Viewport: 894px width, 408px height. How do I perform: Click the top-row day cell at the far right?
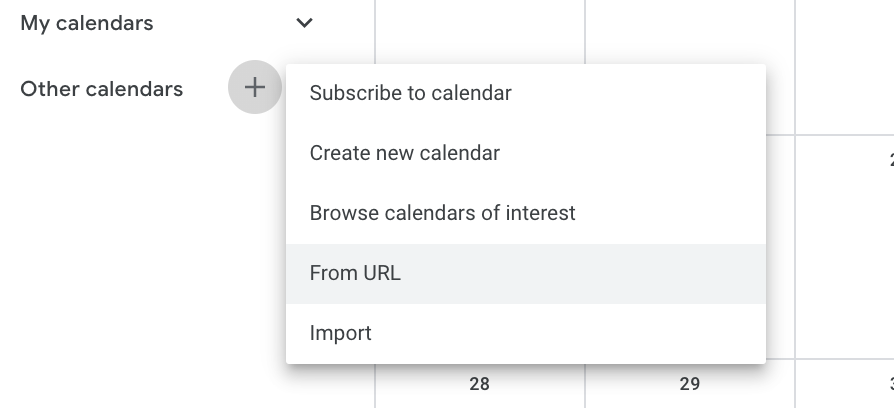845,60
